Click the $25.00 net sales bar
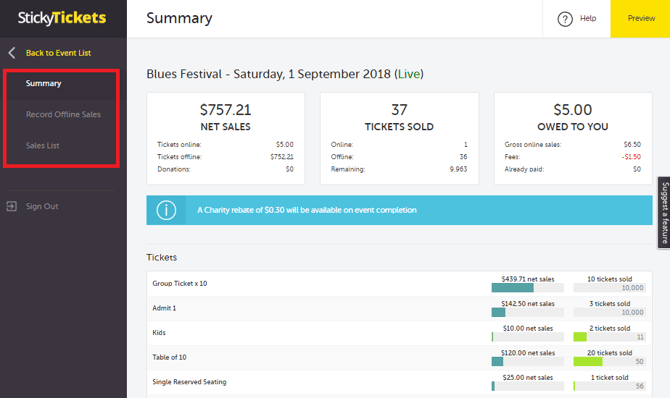 (527, 386)
